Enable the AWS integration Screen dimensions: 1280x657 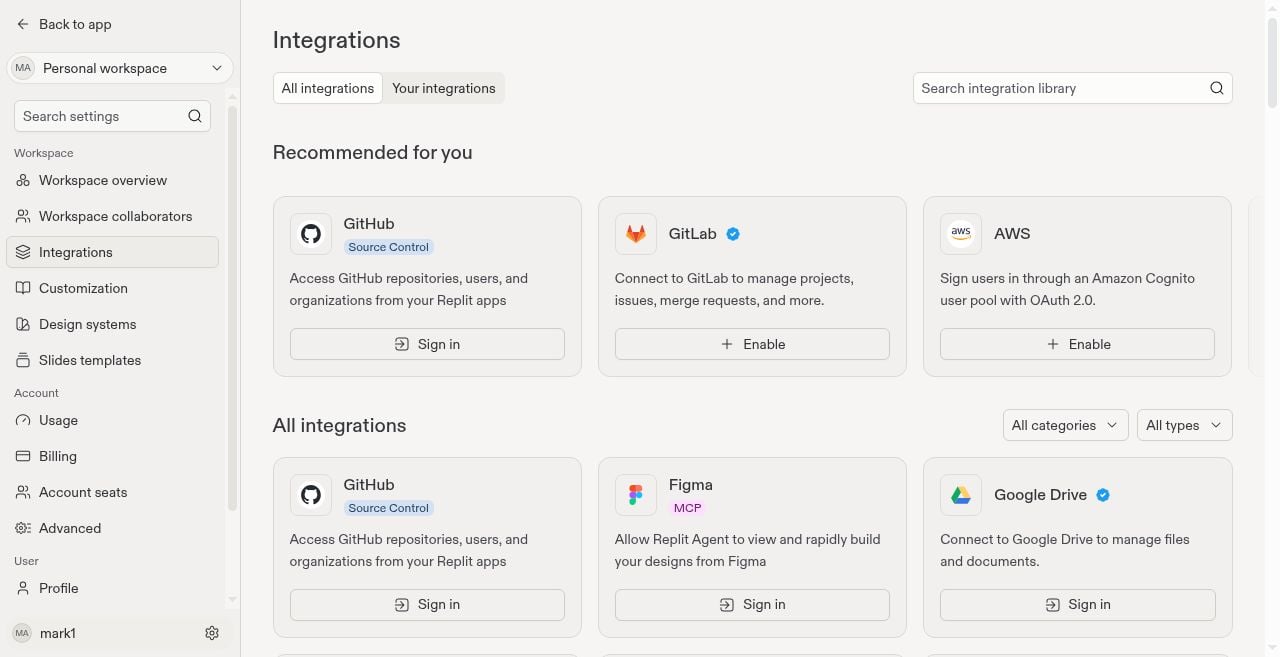(x=1077, y=344)
